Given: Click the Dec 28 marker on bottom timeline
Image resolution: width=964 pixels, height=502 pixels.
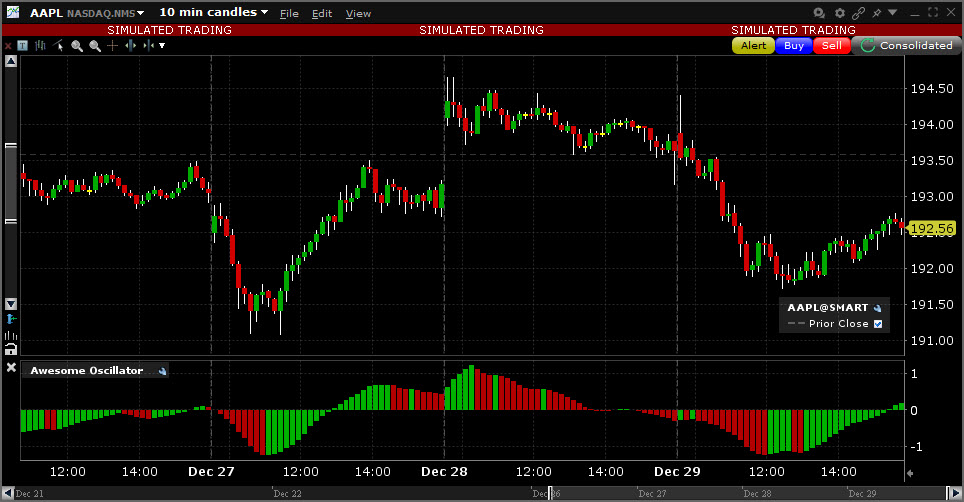Looking at the screenshot, I should pos(757,493).
